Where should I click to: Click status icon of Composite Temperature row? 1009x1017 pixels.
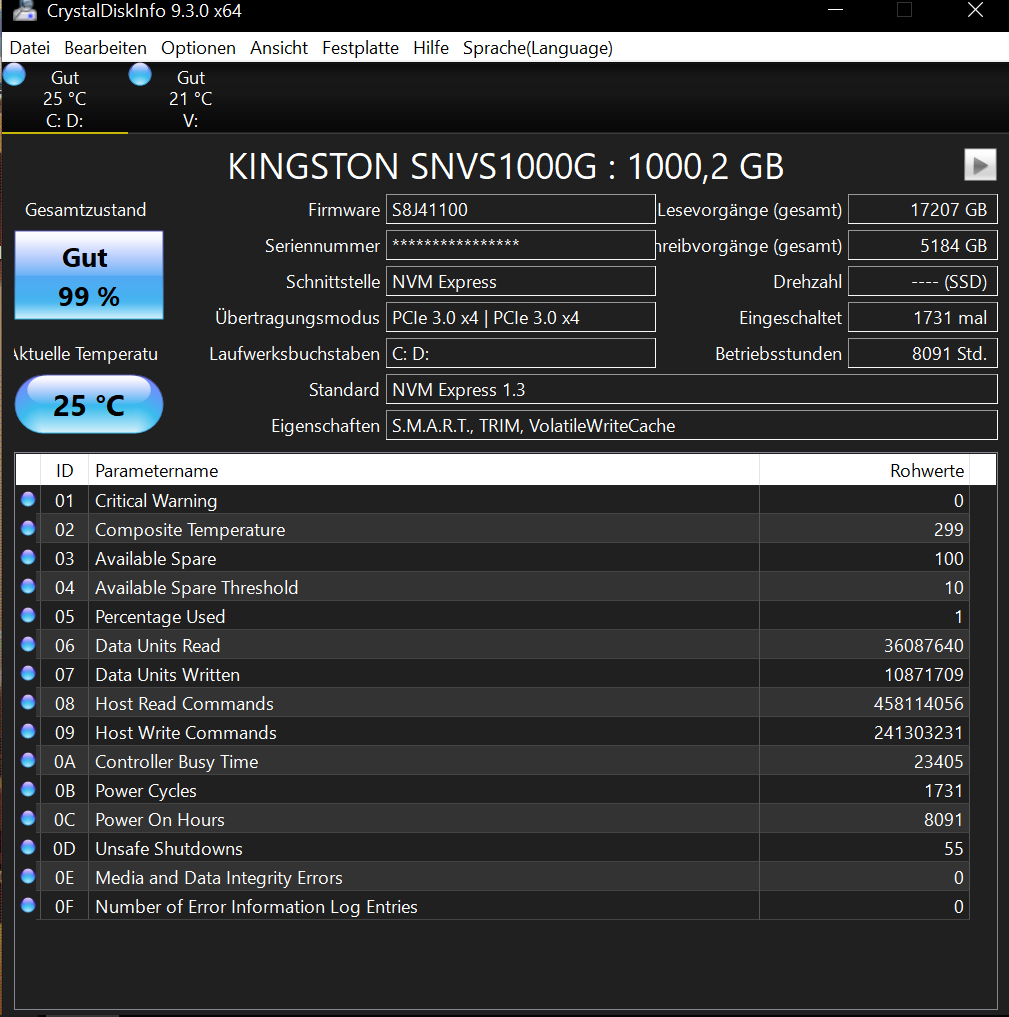pos(28,529)
